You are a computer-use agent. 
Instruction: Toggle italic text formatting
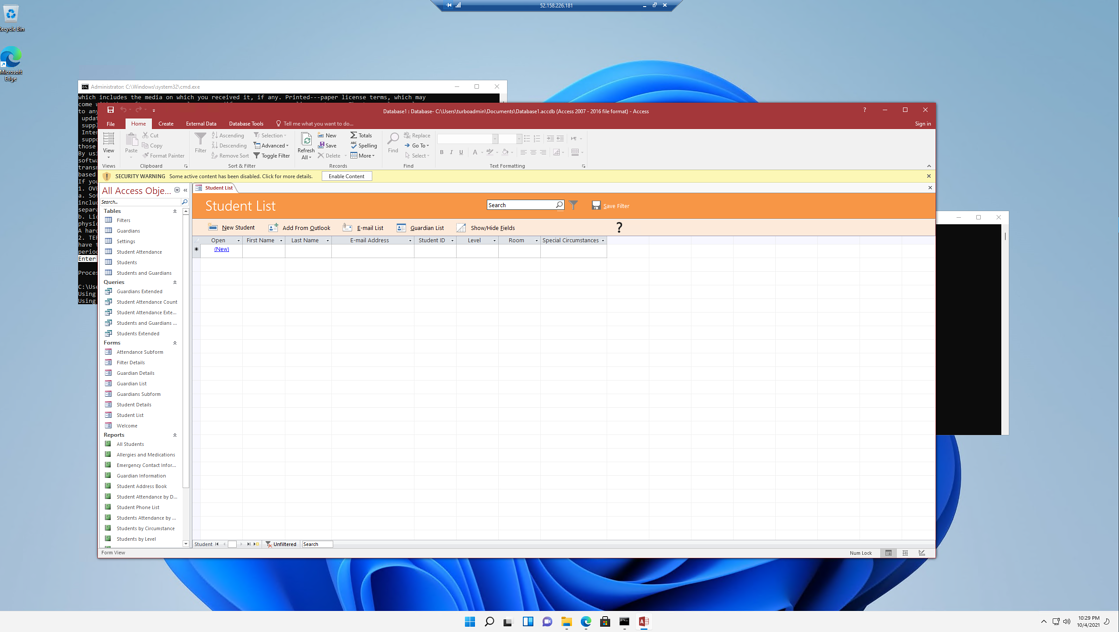coord(451,151)
